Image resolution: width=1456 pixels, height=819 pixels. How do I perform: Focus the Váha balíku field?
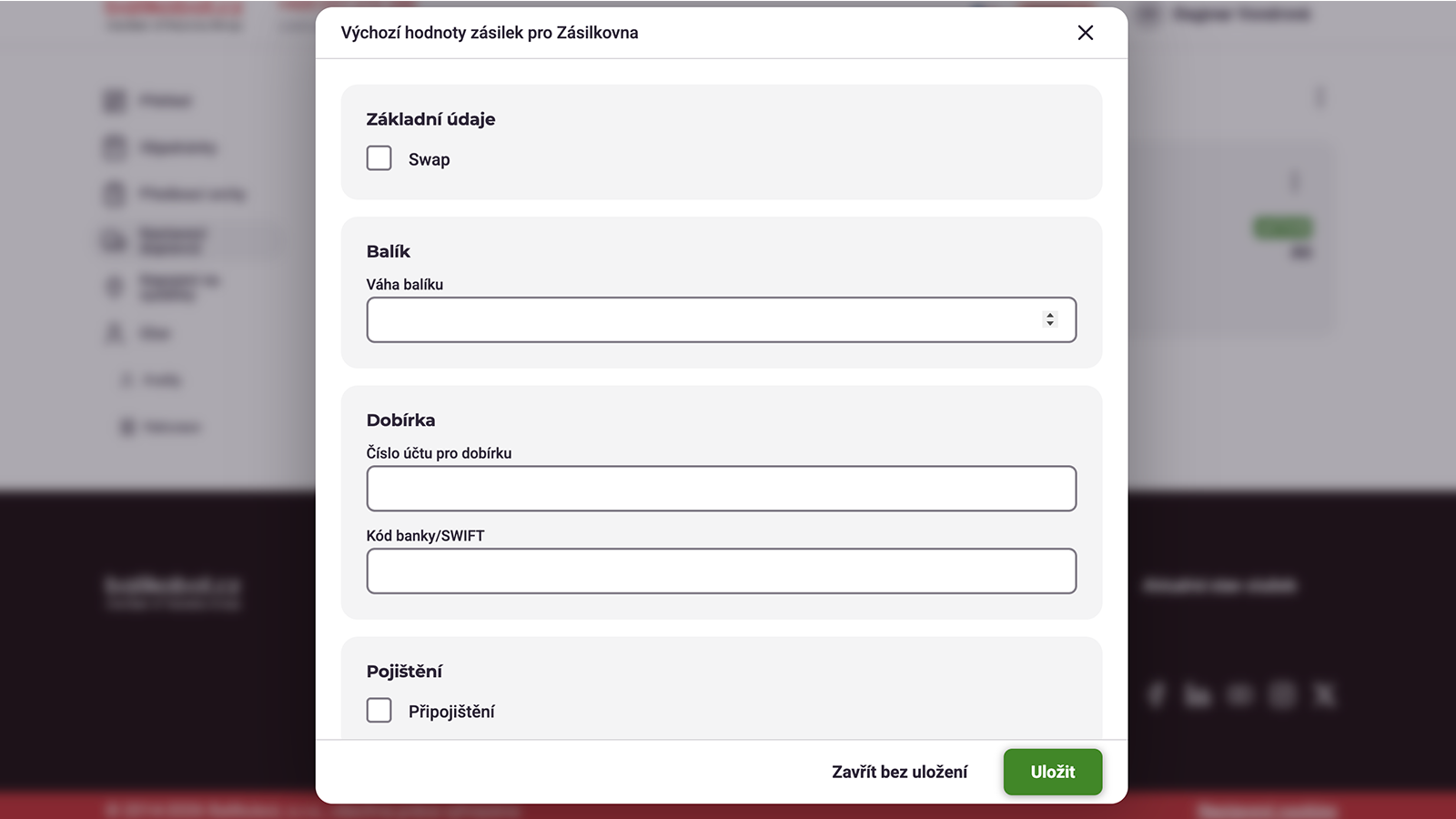tap(721, 319)
